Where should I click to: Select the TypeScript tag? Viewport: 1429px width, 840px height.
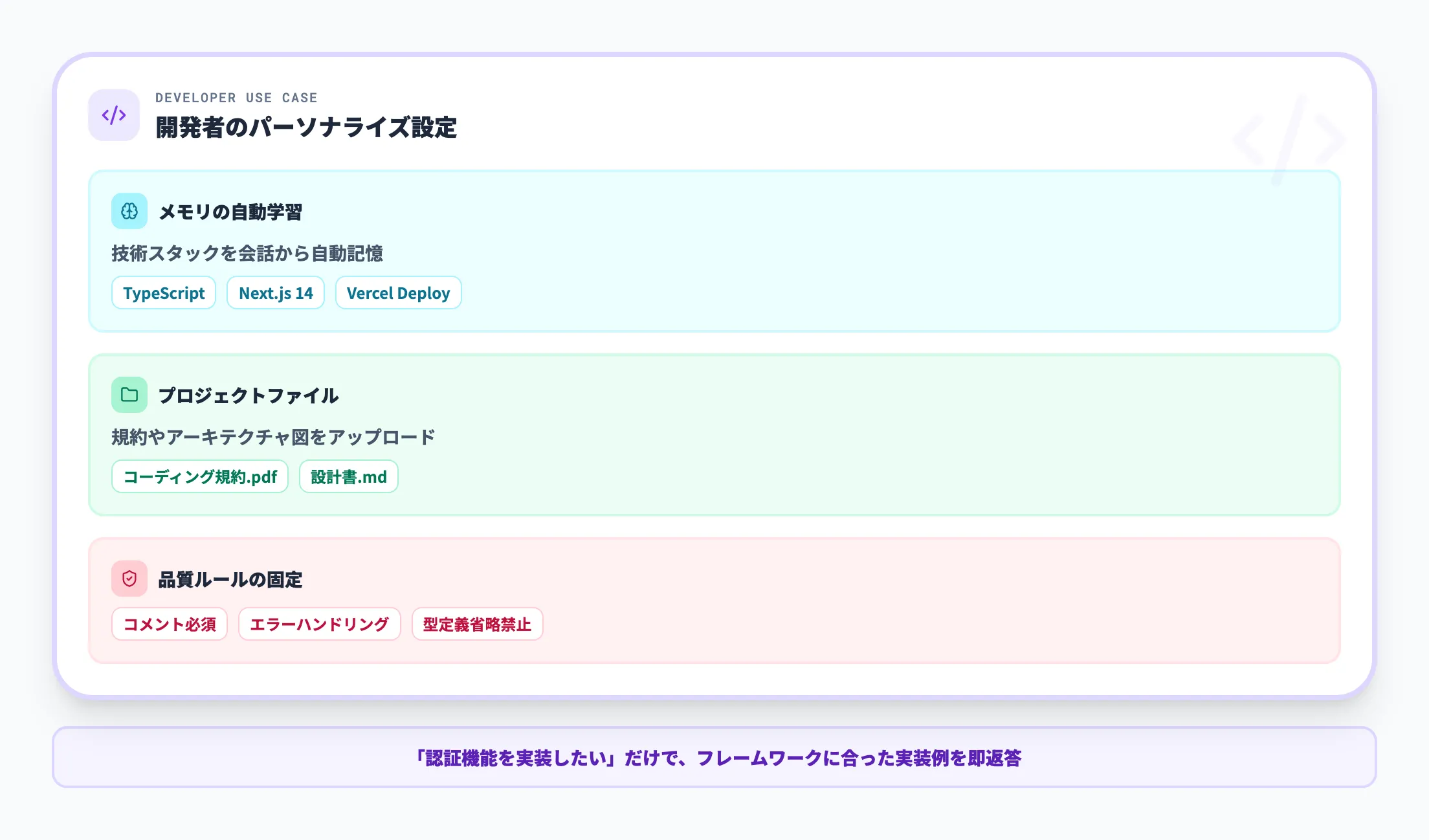coord(163,293)
